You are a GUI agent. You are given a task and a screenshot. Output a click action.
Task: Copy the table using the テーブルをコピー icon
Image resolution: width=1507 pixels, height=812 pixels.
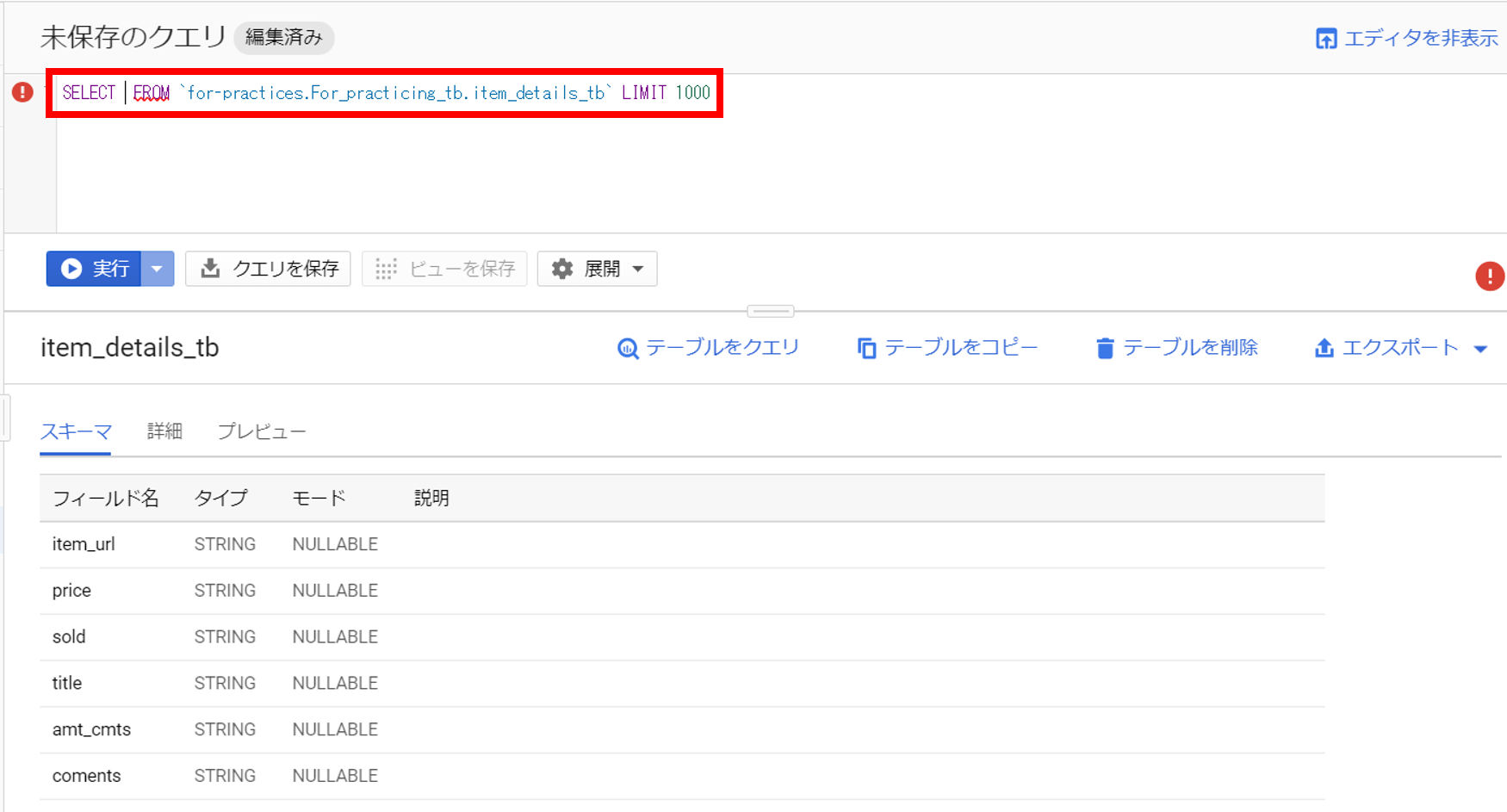pyautogui.click(x=866, y=348)
